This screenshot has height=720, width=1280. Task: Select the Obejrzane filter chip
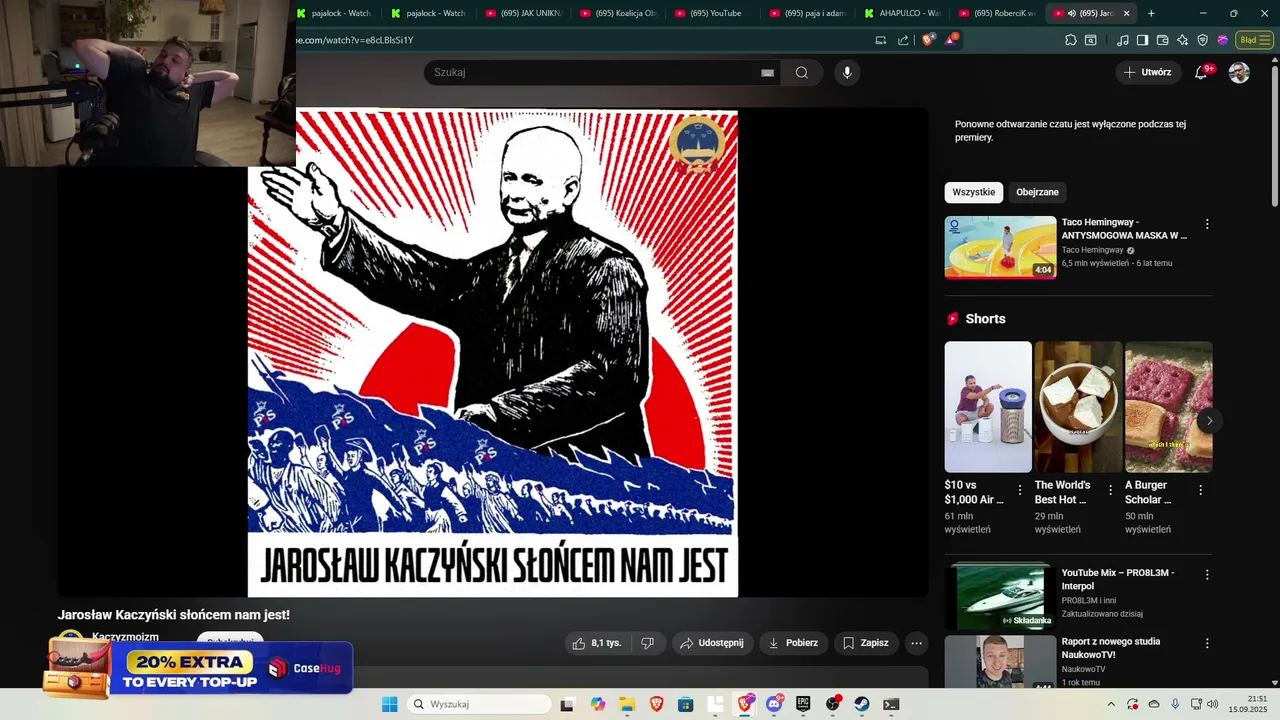tap(1037, 192)
